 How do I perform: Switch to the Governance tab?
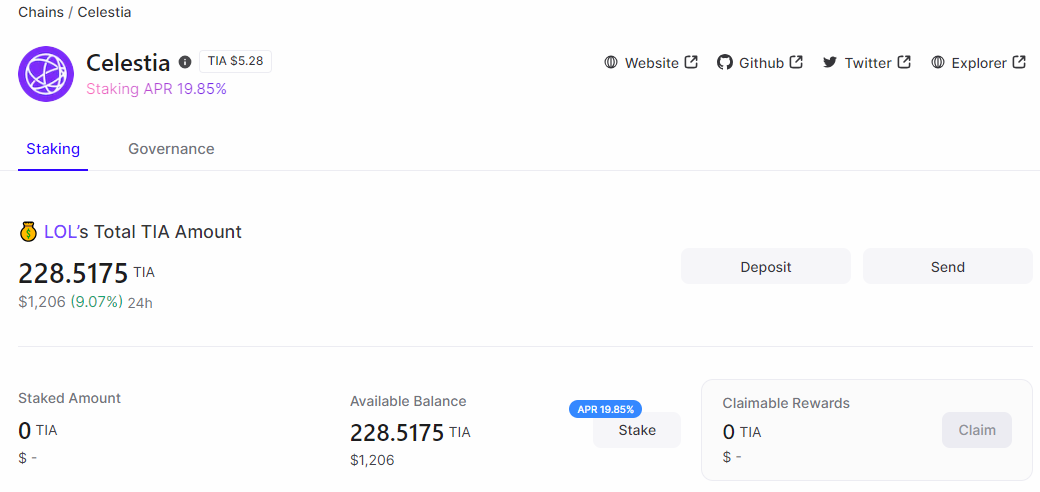pos(171,149)
